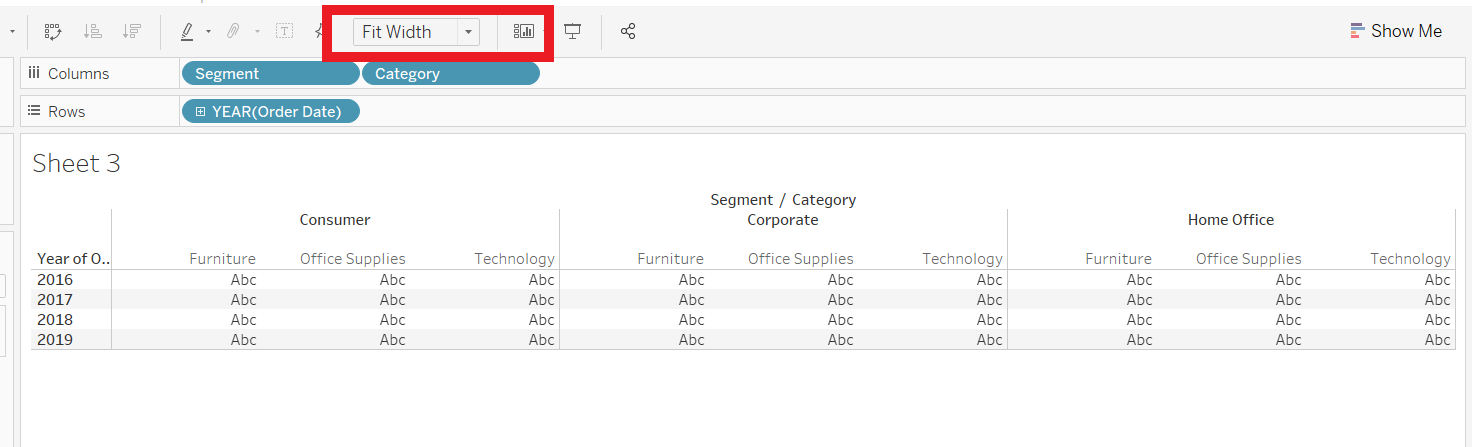The width and height of the screenshot is (1472, 447).
Task: Click the Swap Rows and Columns icon
Action: pos(53,31)
